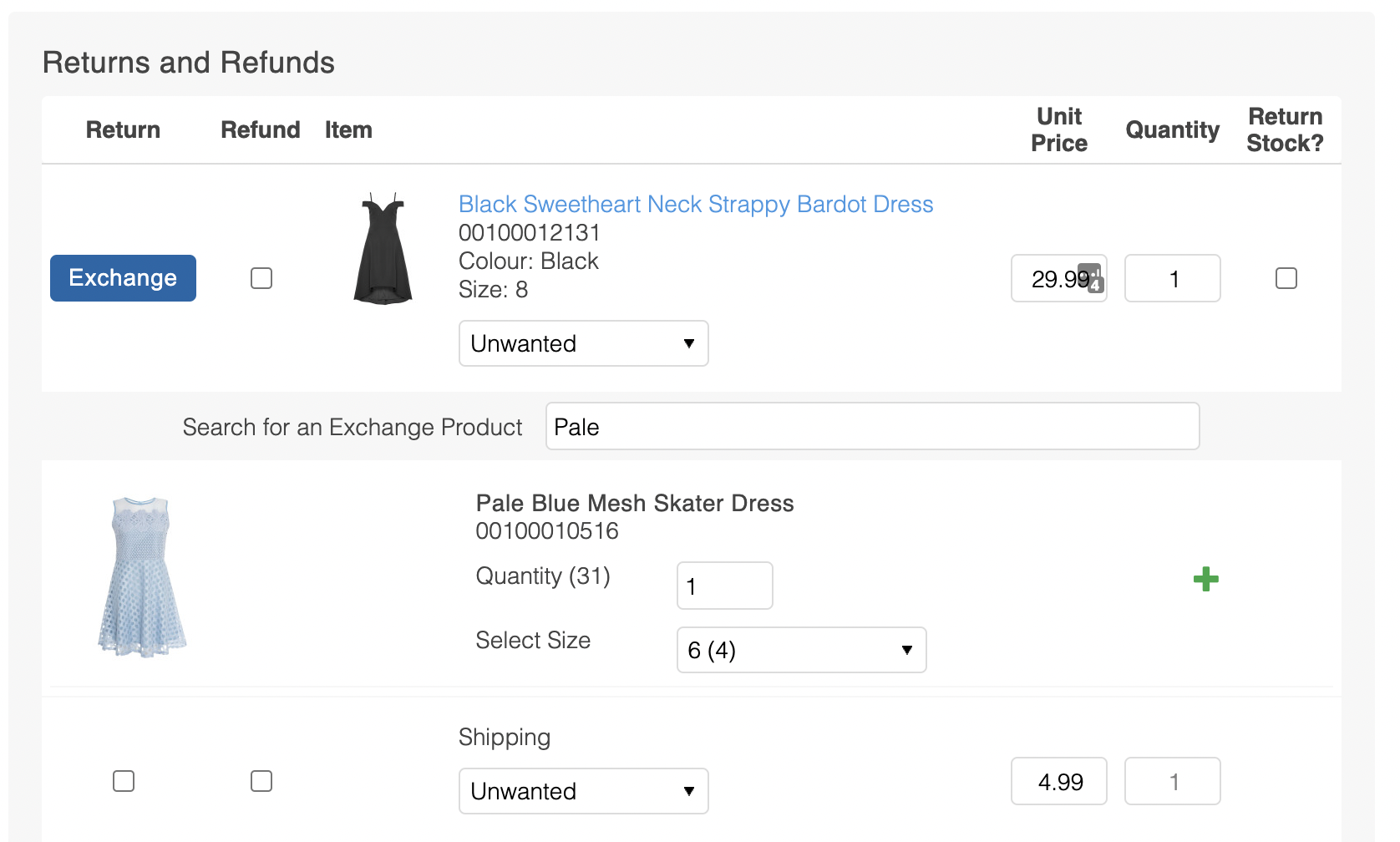This screenshot has width=1400, height=842.
Task: Click the pale blue skater dress image
Action: [142, 576]
